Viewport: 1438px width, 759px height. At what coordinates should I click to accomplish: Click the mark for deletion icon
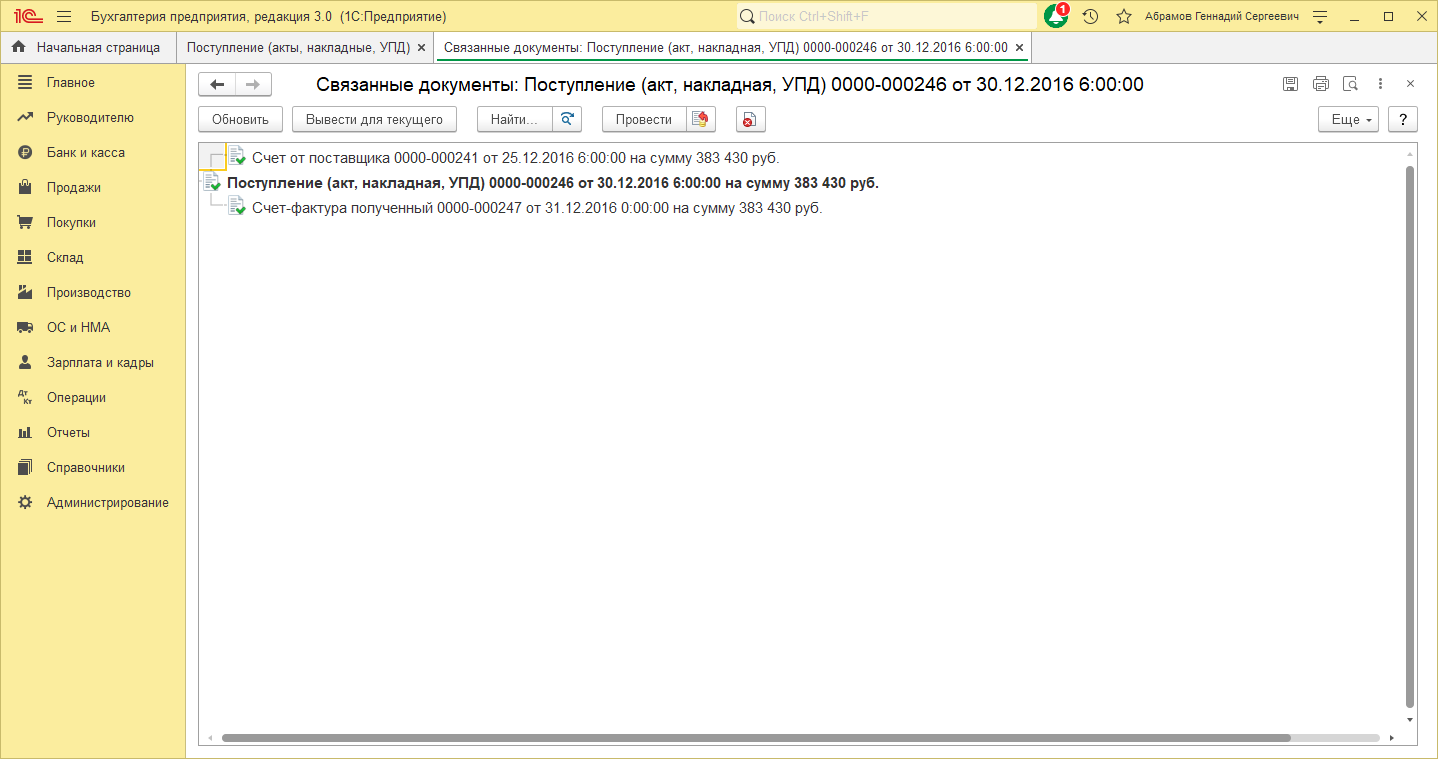tap(750, 120)
